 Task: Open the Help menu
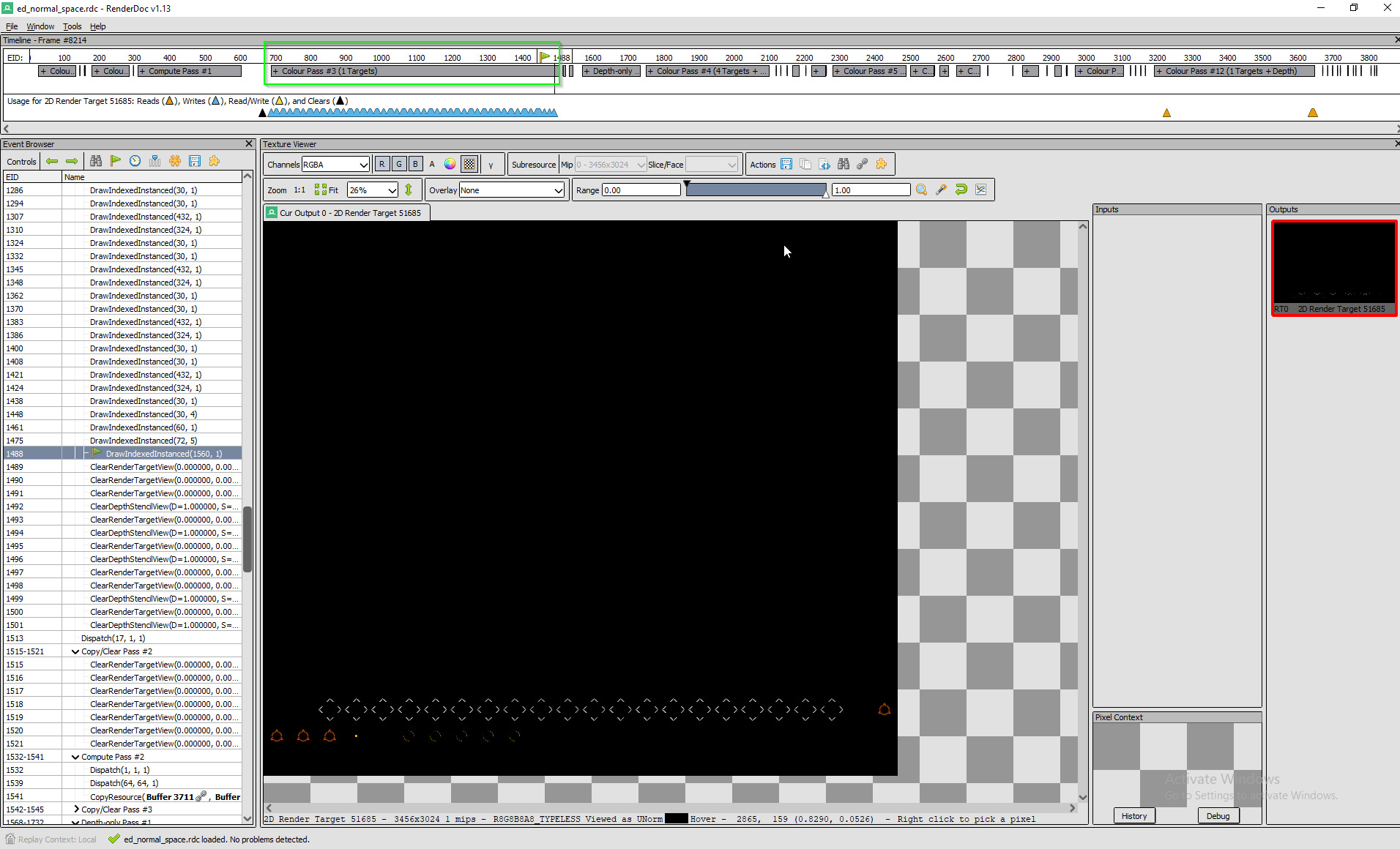click(x=98, y=26)
